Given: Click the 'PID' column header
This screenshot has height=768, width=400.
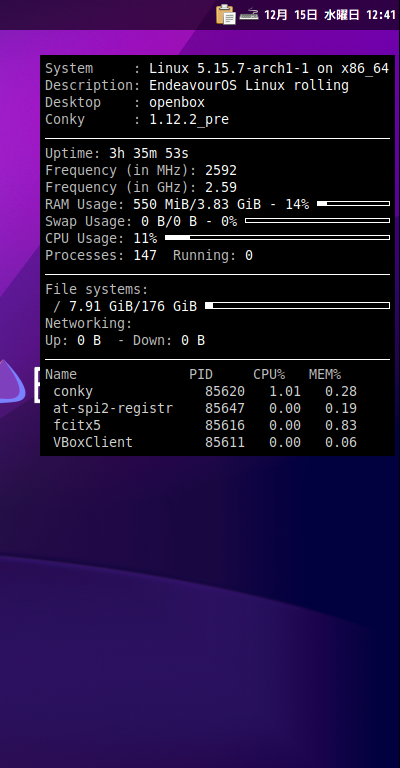Looking at the screenshot, I should click(201, 374).
